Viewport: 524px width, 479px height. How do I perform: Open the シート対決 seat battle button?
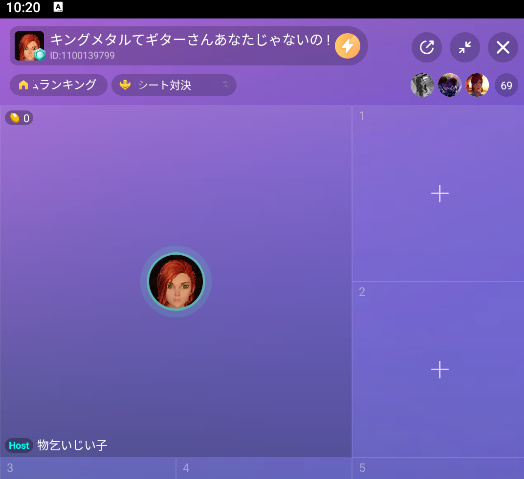click(x=174, y=85)
